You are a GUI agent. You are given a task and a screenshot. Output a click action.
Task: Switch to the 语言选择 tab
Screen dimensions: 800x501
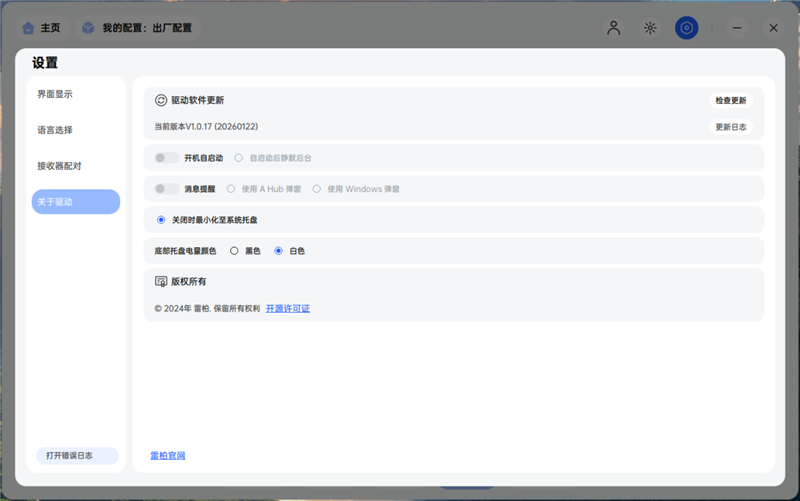point(55,130)
